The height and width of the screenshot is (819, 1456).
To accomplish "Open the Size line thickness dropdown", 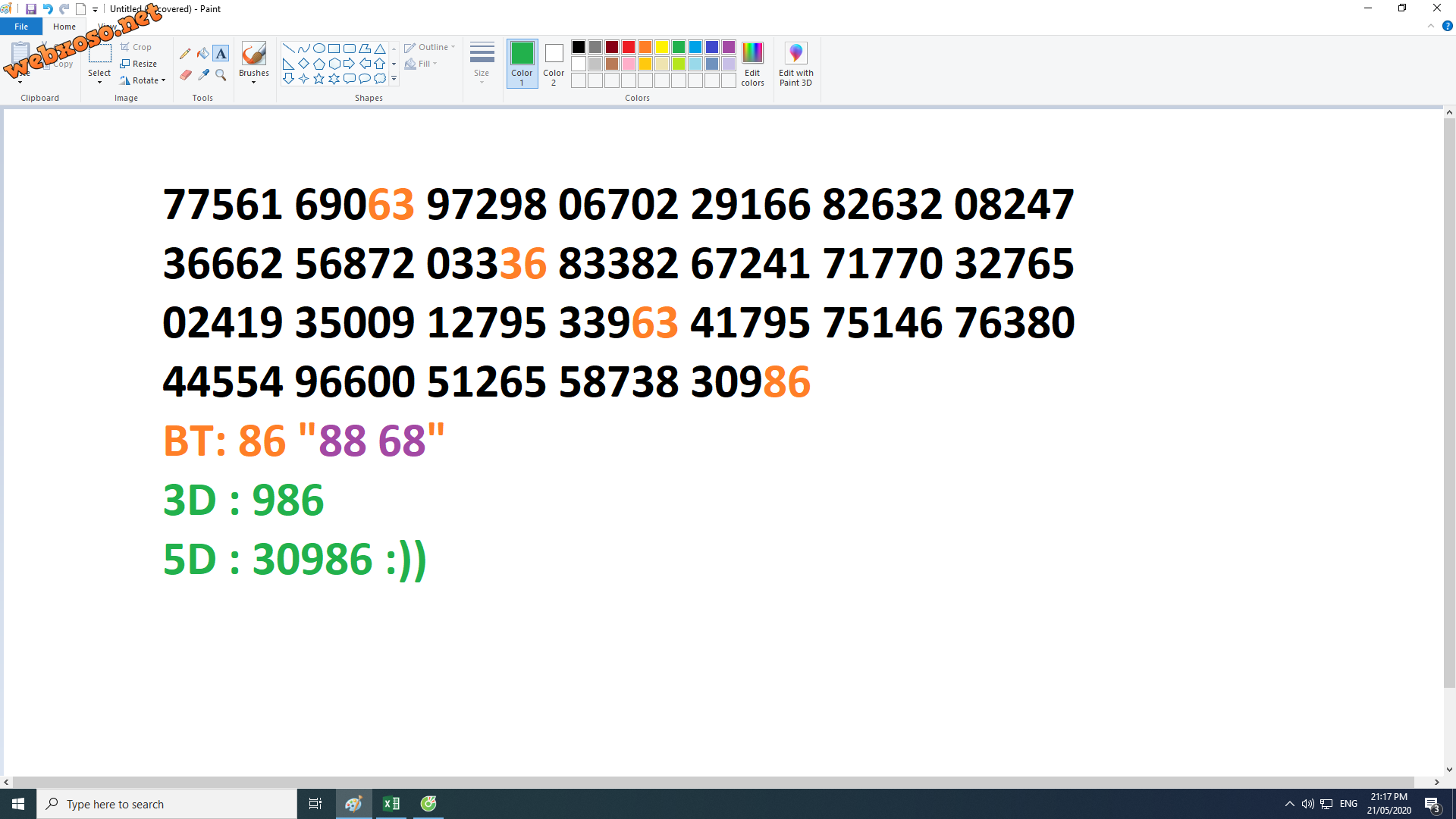I will coord(482,64).
